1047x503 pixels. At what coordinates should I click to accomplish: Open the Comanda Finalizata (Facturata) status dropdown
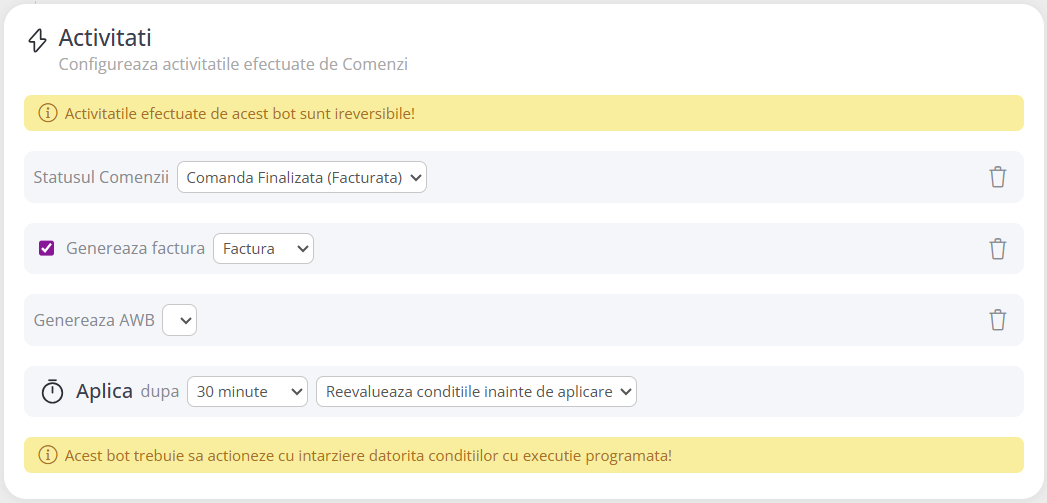coord(302,177)
